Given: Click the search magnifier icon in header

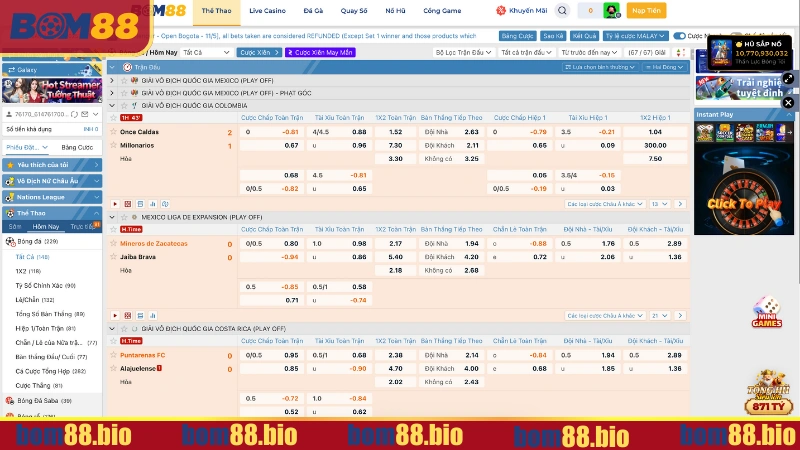Looking at the screenshot, I should click(562, 11).
